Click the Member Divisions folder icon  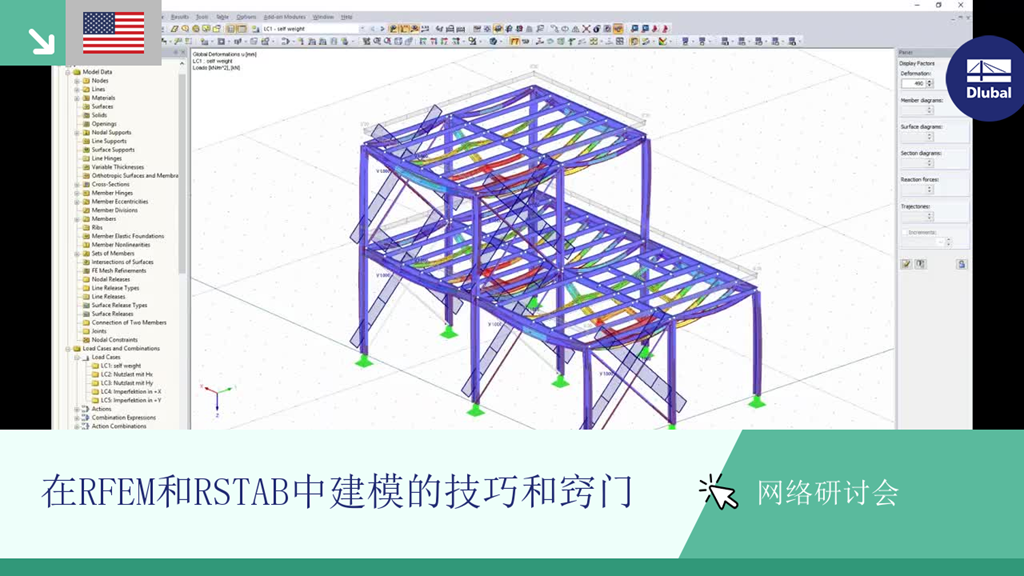point(86,210)
